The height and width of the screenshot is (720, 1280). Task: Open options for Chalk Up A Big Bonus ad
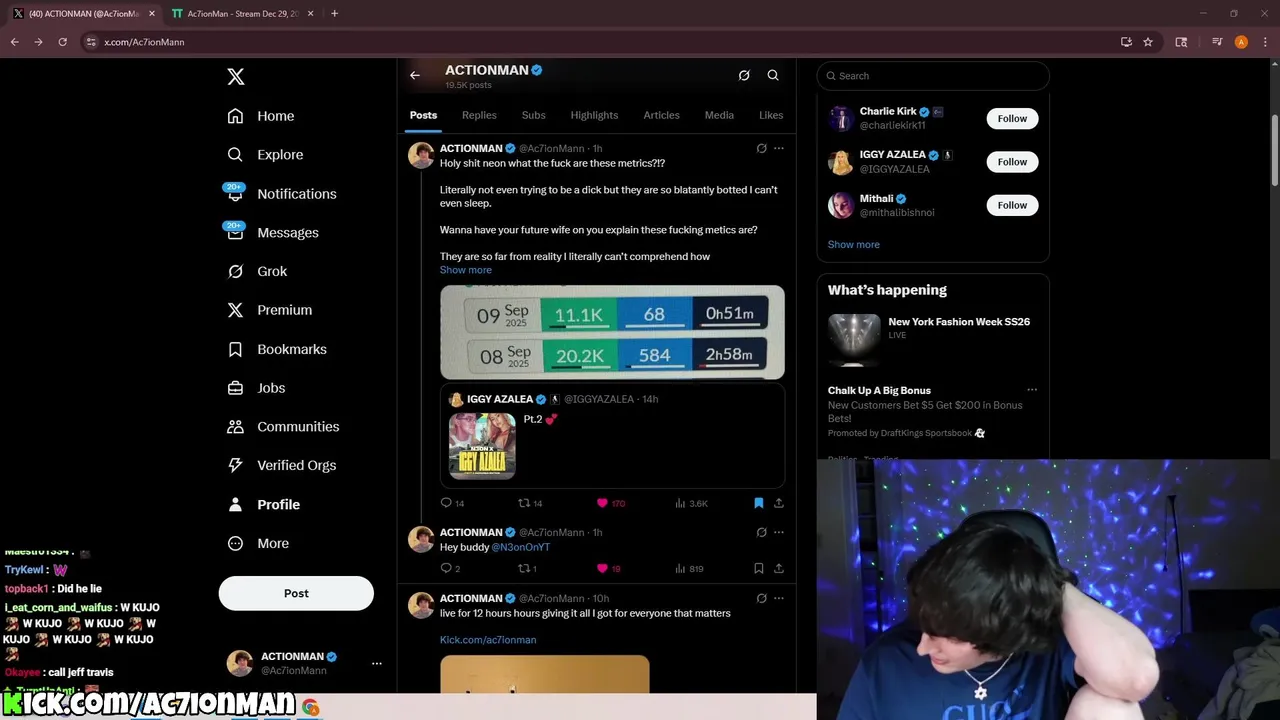pos(1032,390)
